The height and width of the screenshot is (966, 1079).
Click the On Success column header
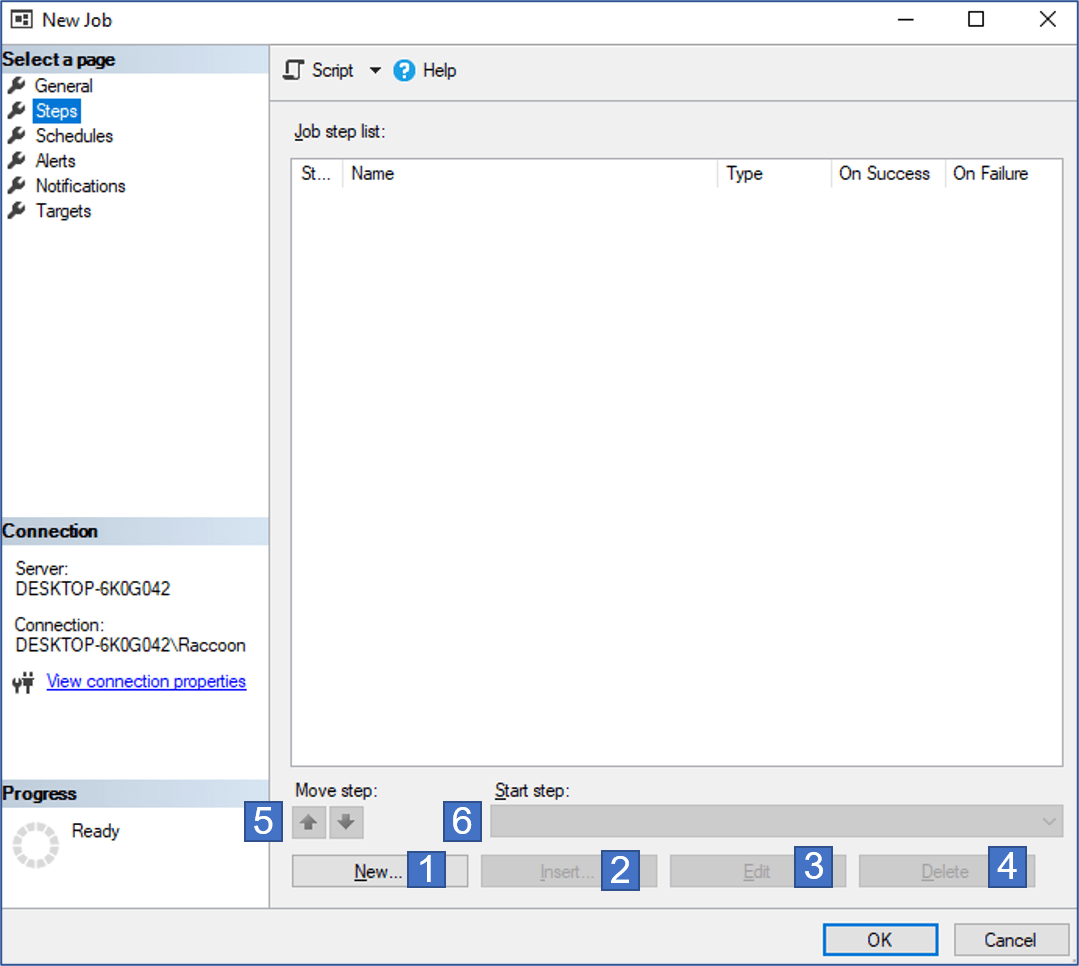884,174
